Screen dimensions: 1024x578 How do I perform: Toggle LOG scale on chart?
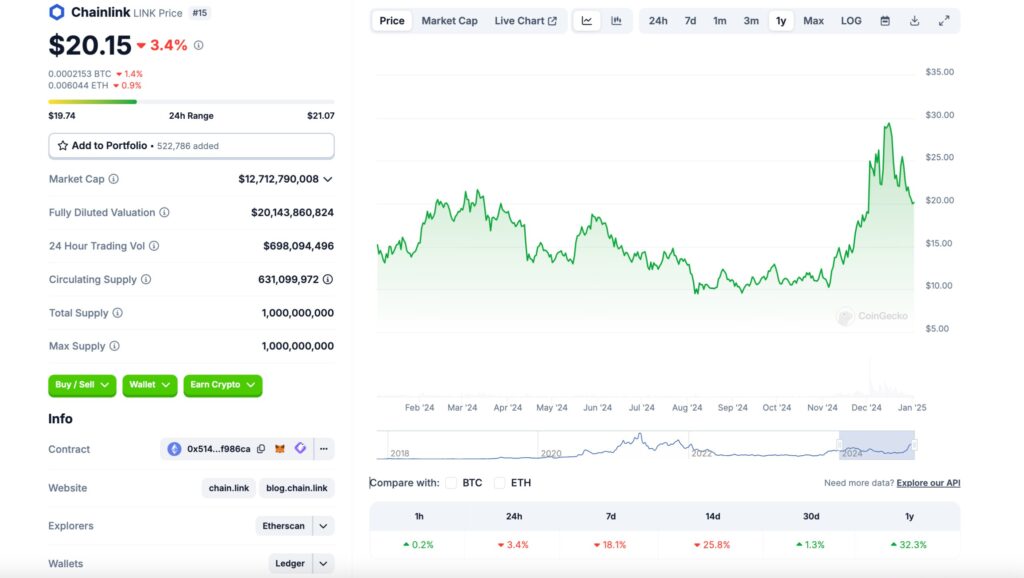coord(851,21)
